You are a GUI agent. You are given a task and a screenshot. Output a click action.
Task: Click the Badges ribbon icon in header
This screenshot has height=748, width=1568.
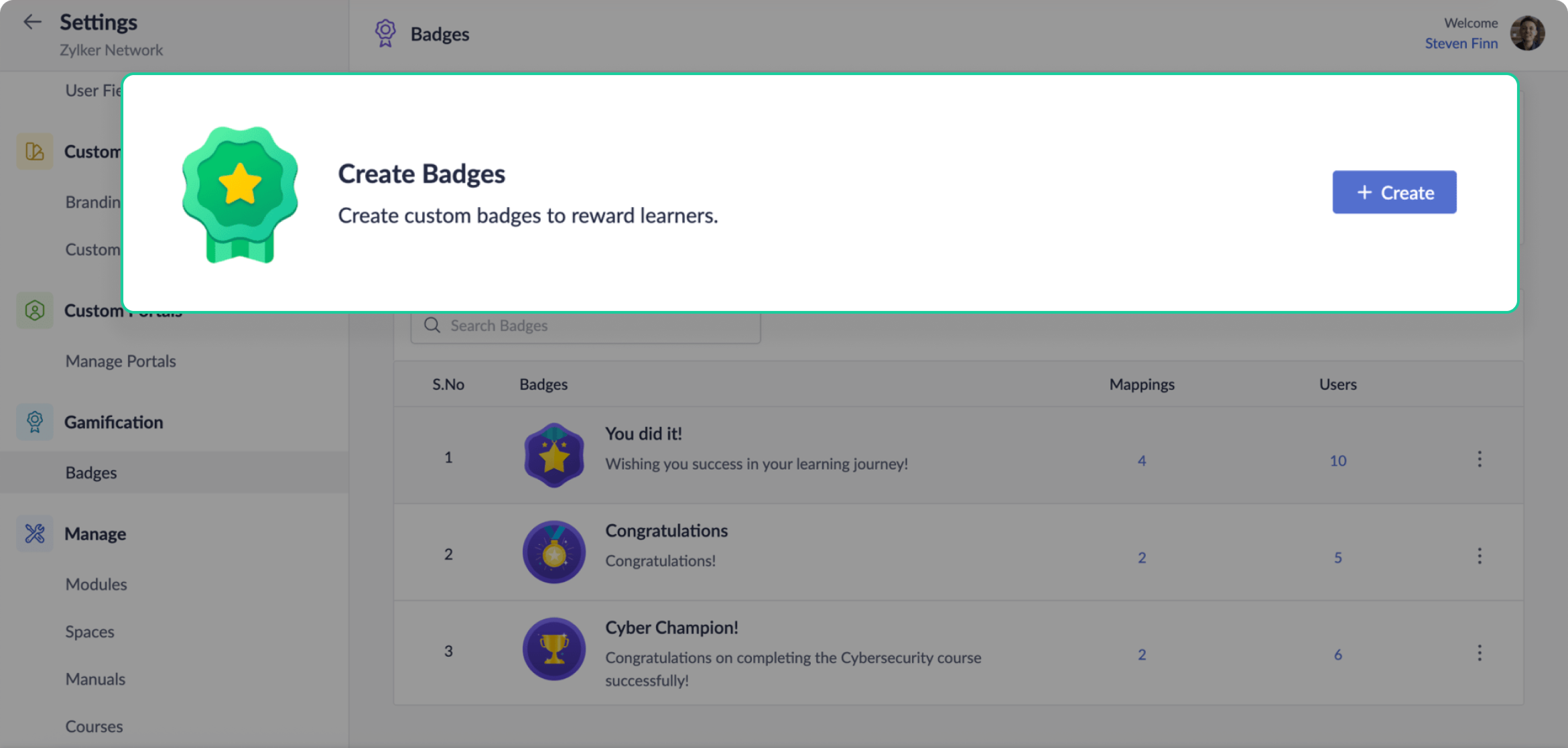(x=385, y=32)
